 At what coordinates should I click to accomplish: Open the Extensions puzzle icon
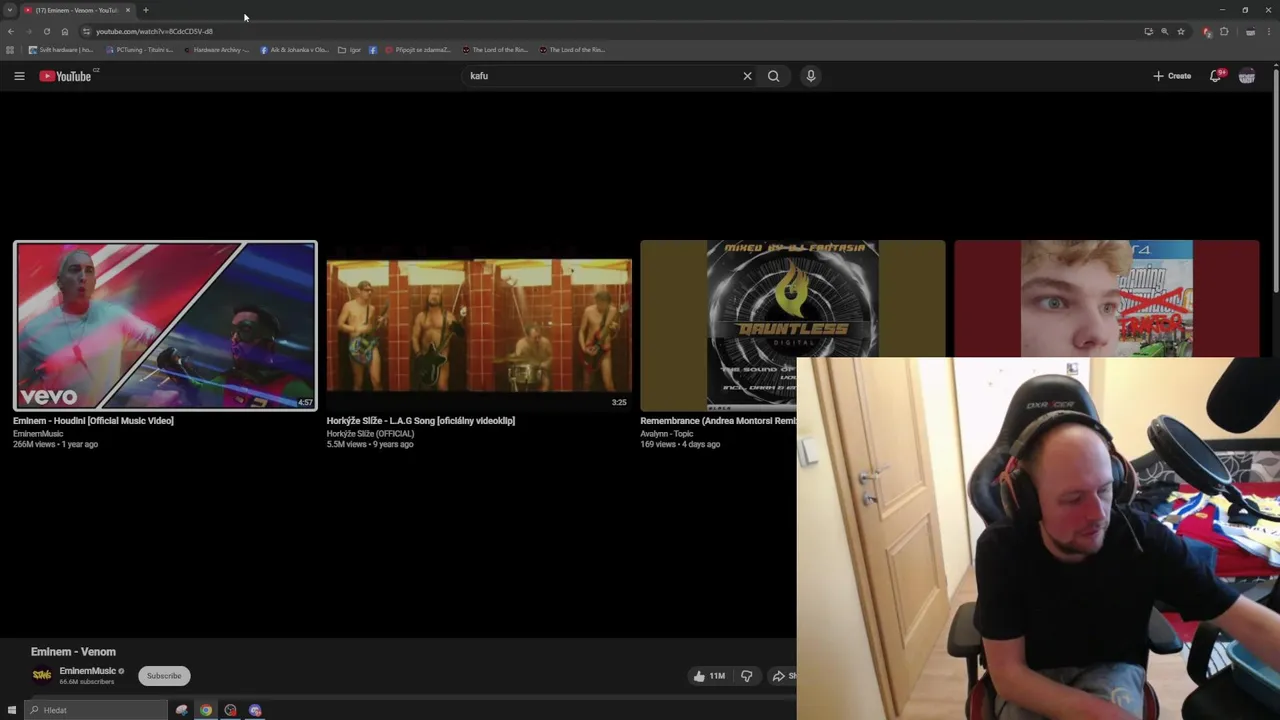pos(1224,32)
